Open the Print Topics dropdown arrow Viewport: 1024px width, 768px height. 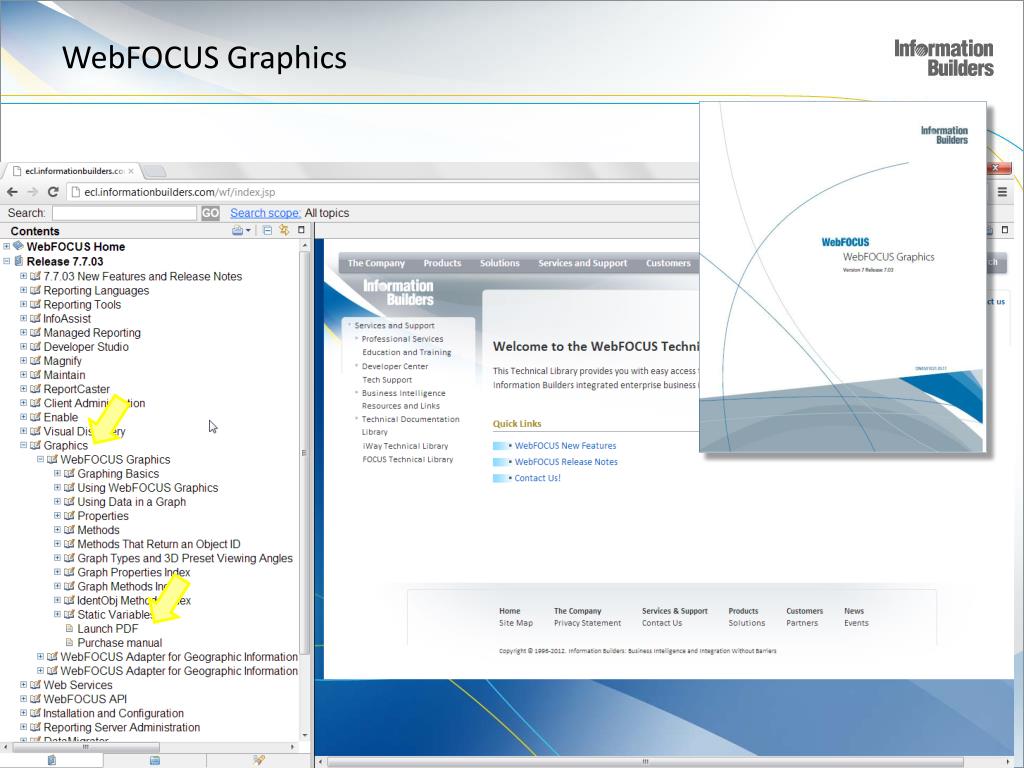point(248,231)
